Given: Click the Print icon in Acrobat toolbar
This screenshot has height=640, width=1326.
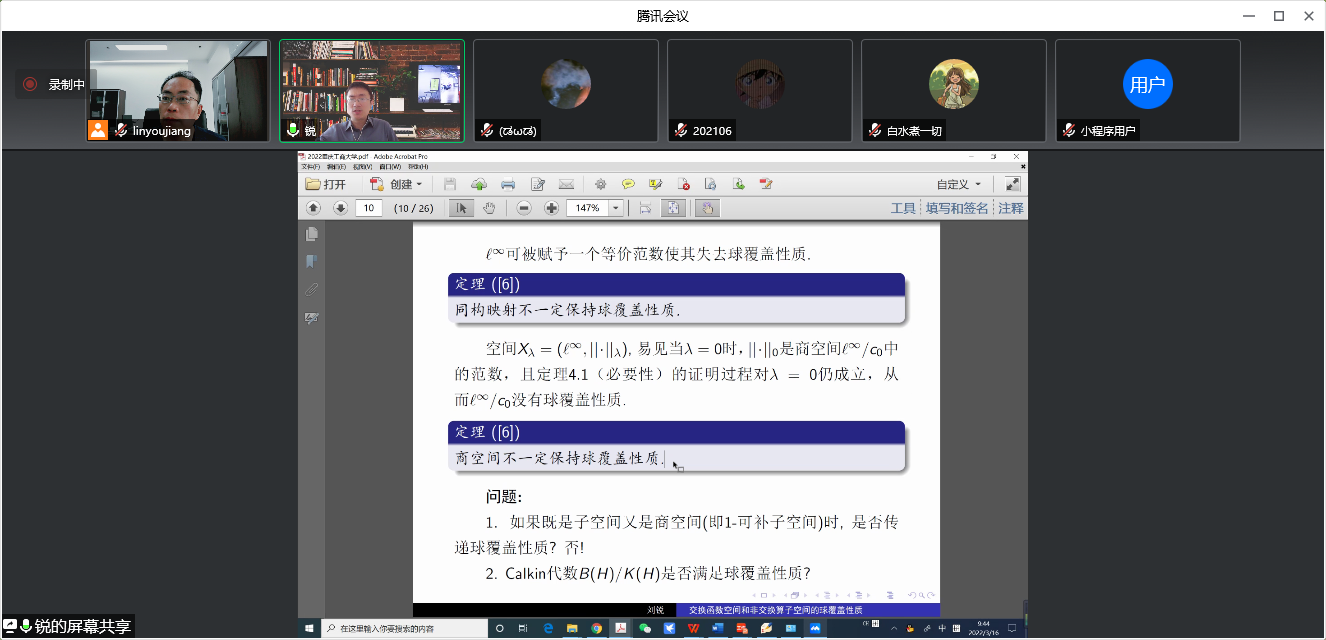Looking at the screenshot, I should click(x=508, y=184).
